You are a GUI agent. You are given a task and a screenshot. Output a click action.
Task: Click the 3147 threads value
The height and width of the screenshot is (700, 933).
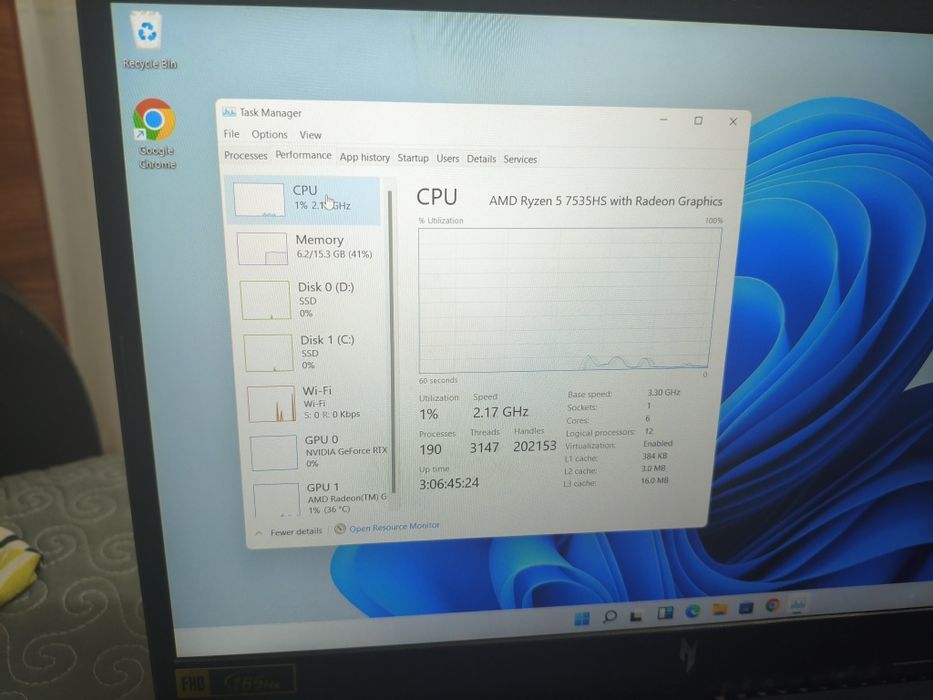click(484, 448)
